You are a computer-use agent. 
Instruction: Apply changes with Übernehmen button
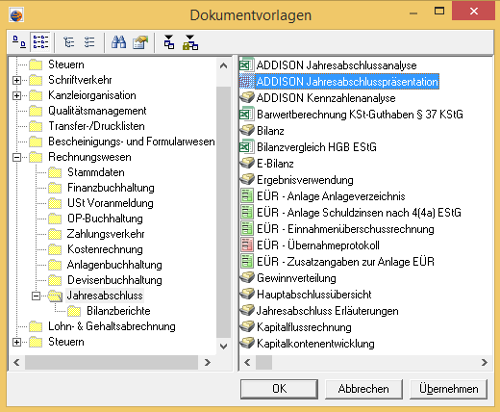[449, 389]
